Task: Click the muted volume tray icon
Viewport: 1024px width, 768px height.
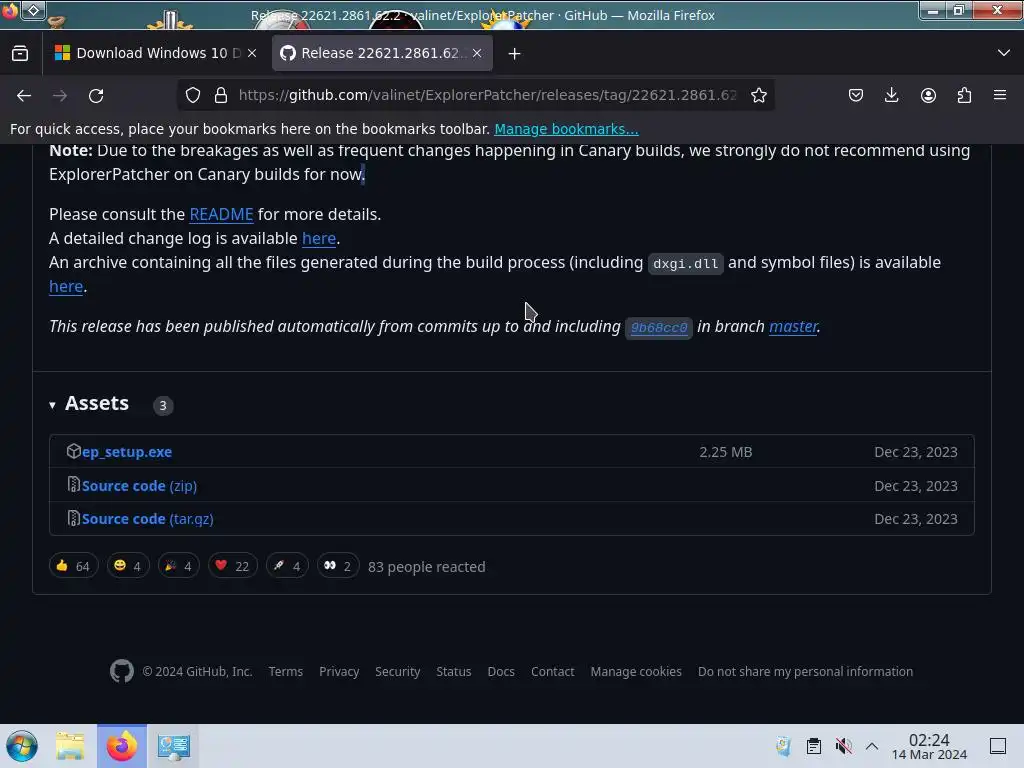Action: pyautogui.click(x=843, y=746)
